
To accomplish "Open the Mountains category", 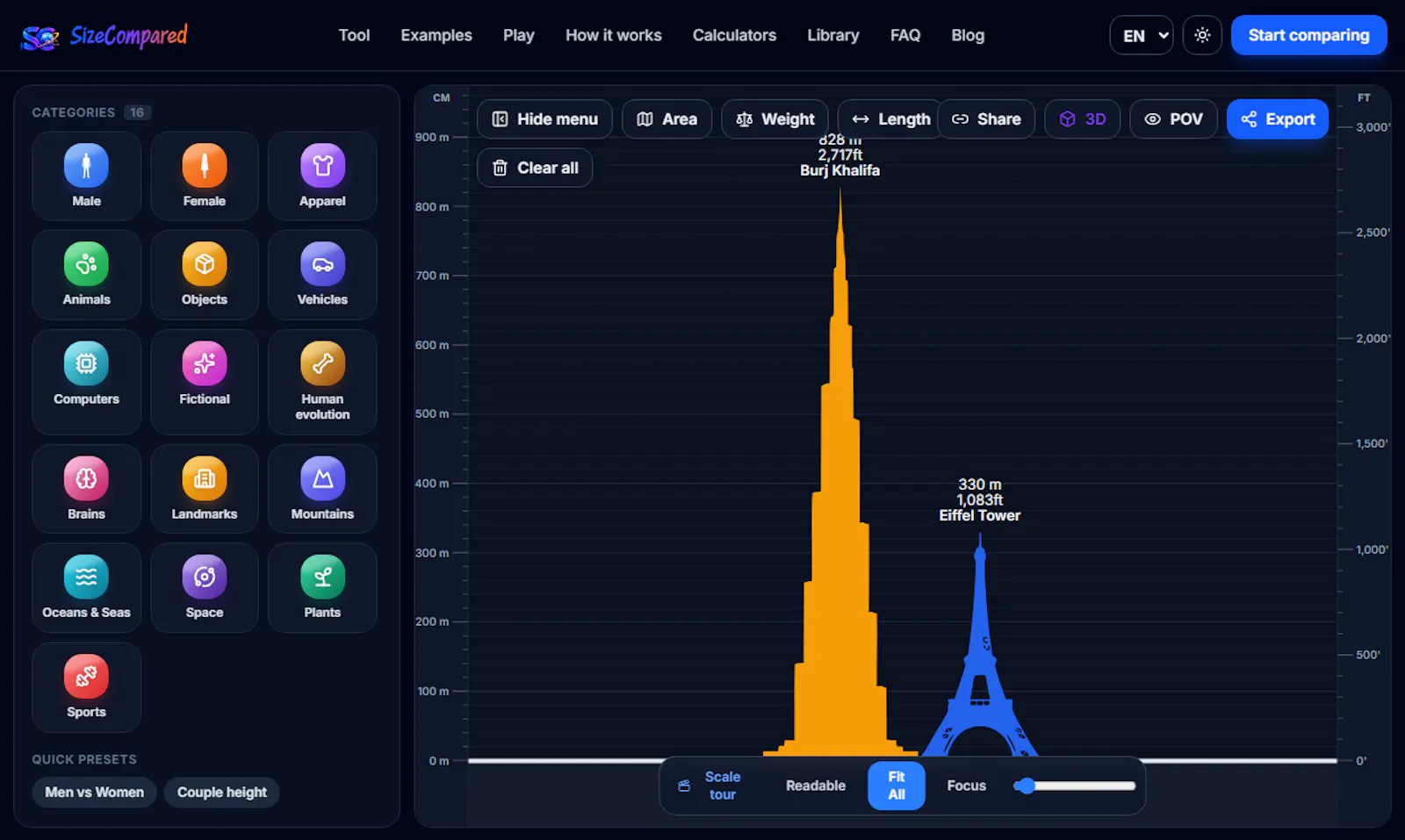I will pos(322,489).
